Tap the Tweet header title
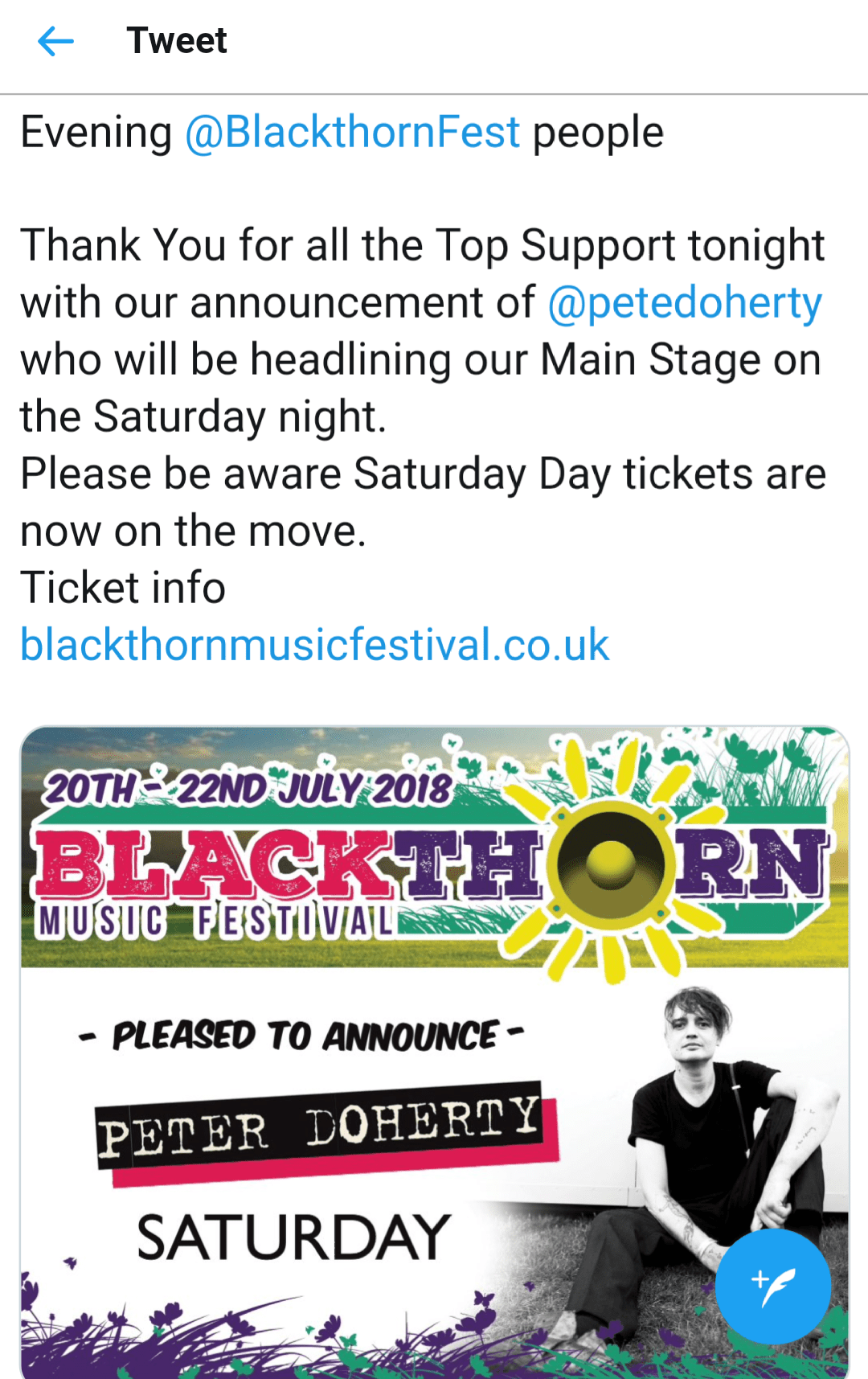Viewport: 868px width, 1379px height. click(x=177, y=41)
